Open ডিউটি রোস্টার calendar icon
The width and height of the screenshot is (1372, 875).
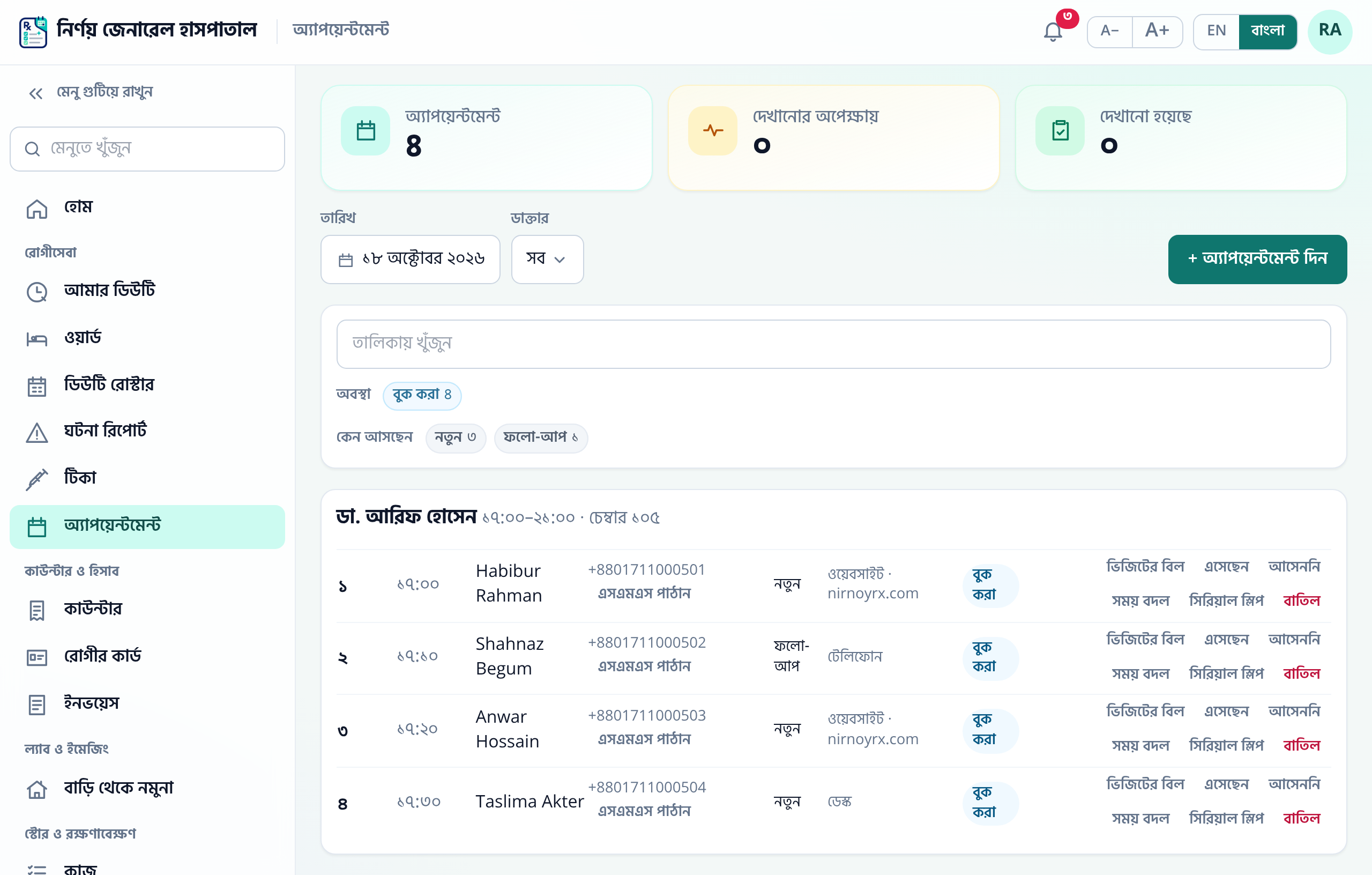click(x=36, y=386)
